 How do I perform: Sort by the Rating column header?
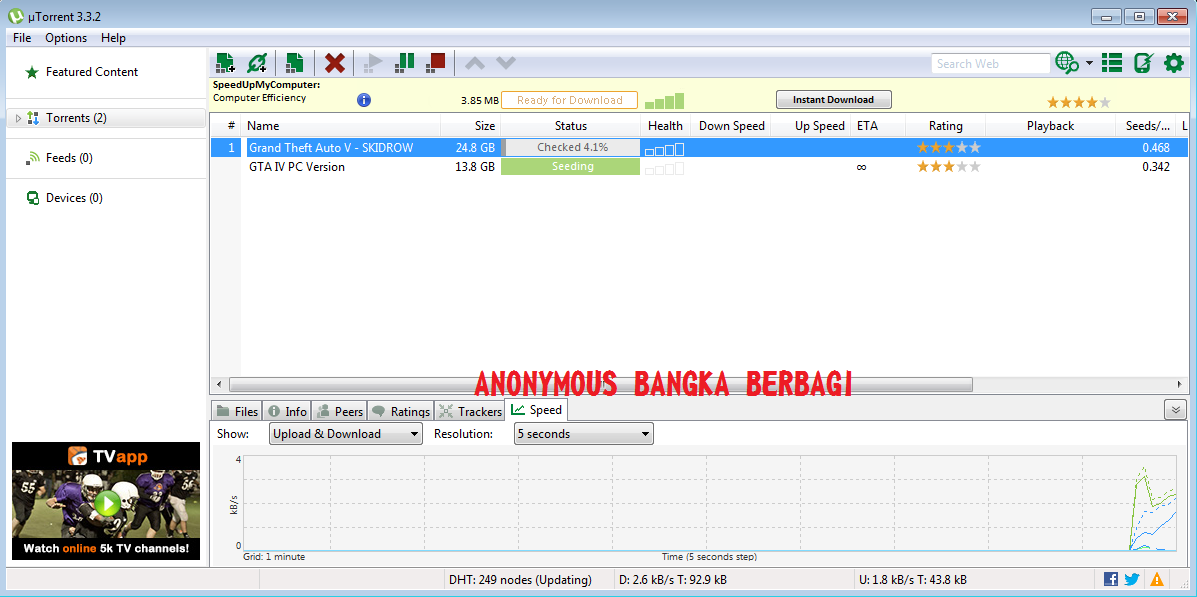(x=946, y=126)
